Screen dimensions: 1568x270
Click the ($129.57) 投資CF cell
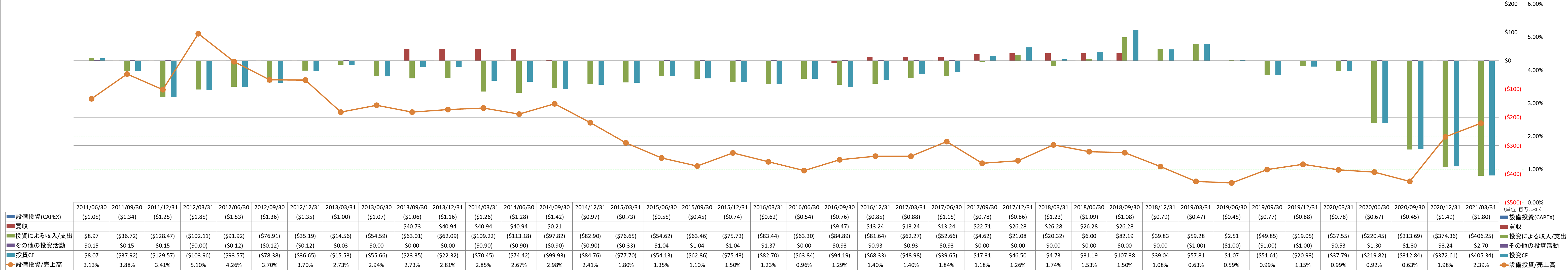click(x=162, y=255)
